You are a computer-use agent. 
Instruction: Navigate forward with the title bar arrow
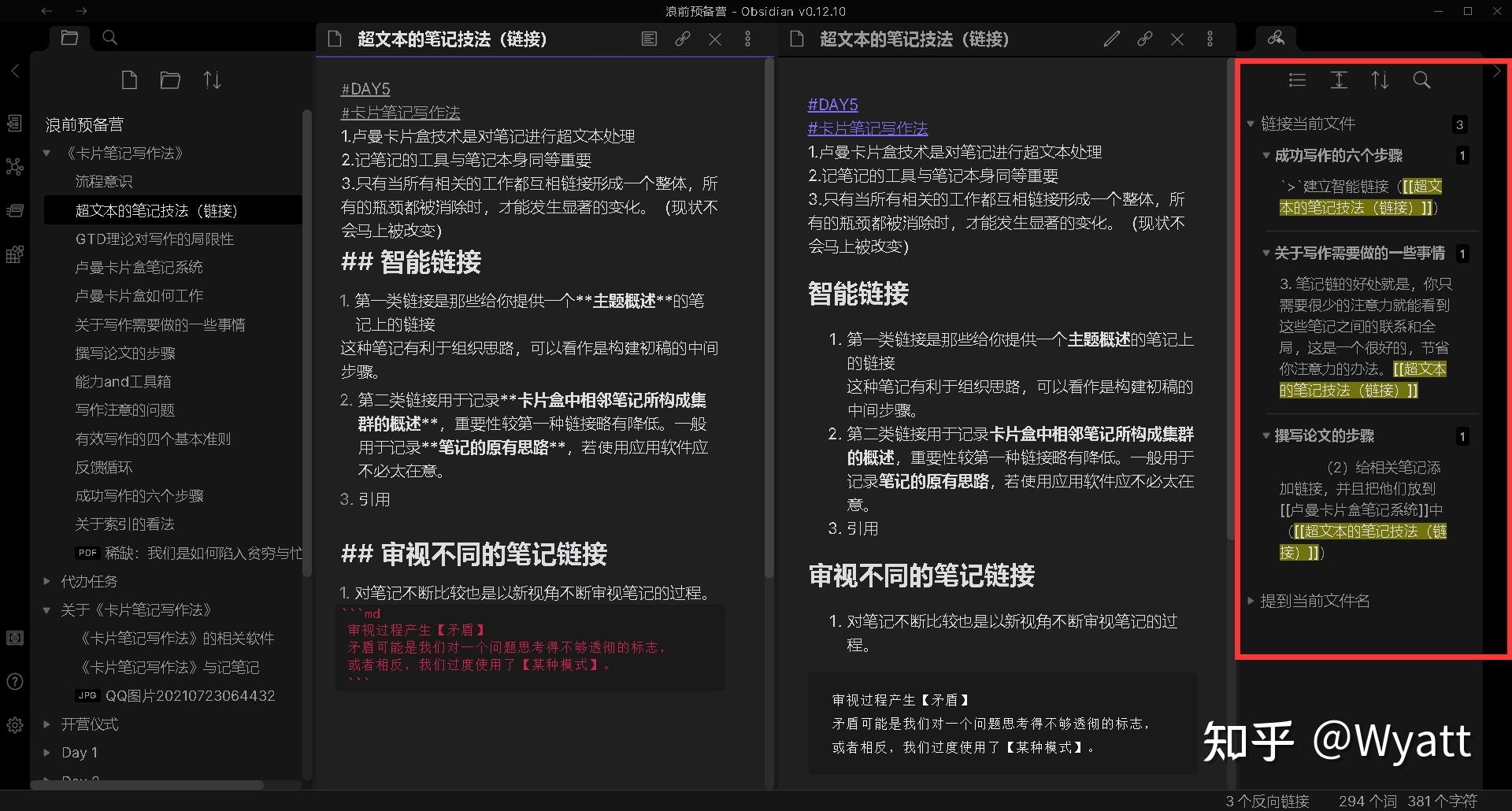point(82,11)
